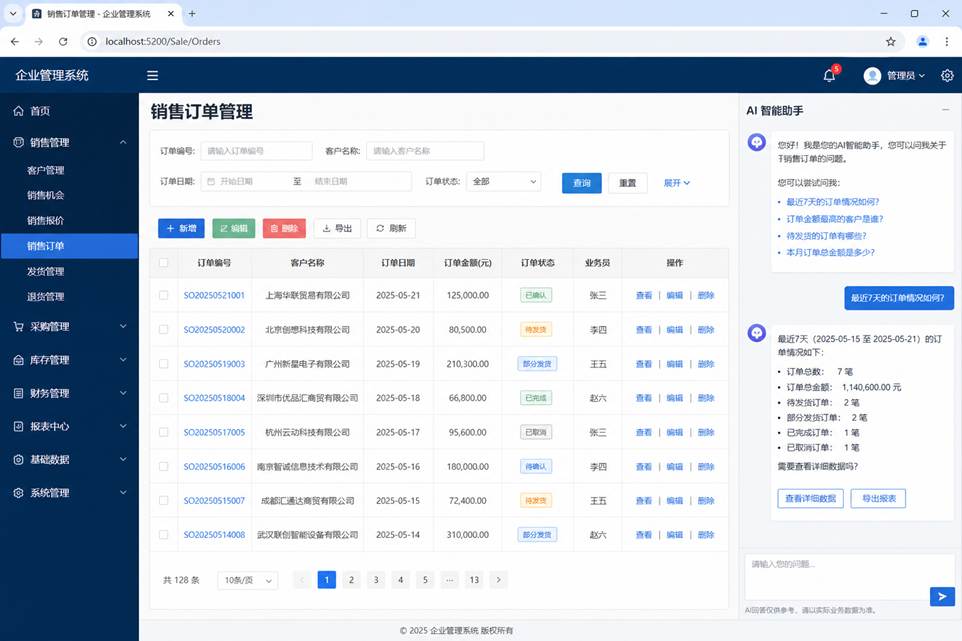
Task: View site information icon in address bar
Action: pos(92,42)
